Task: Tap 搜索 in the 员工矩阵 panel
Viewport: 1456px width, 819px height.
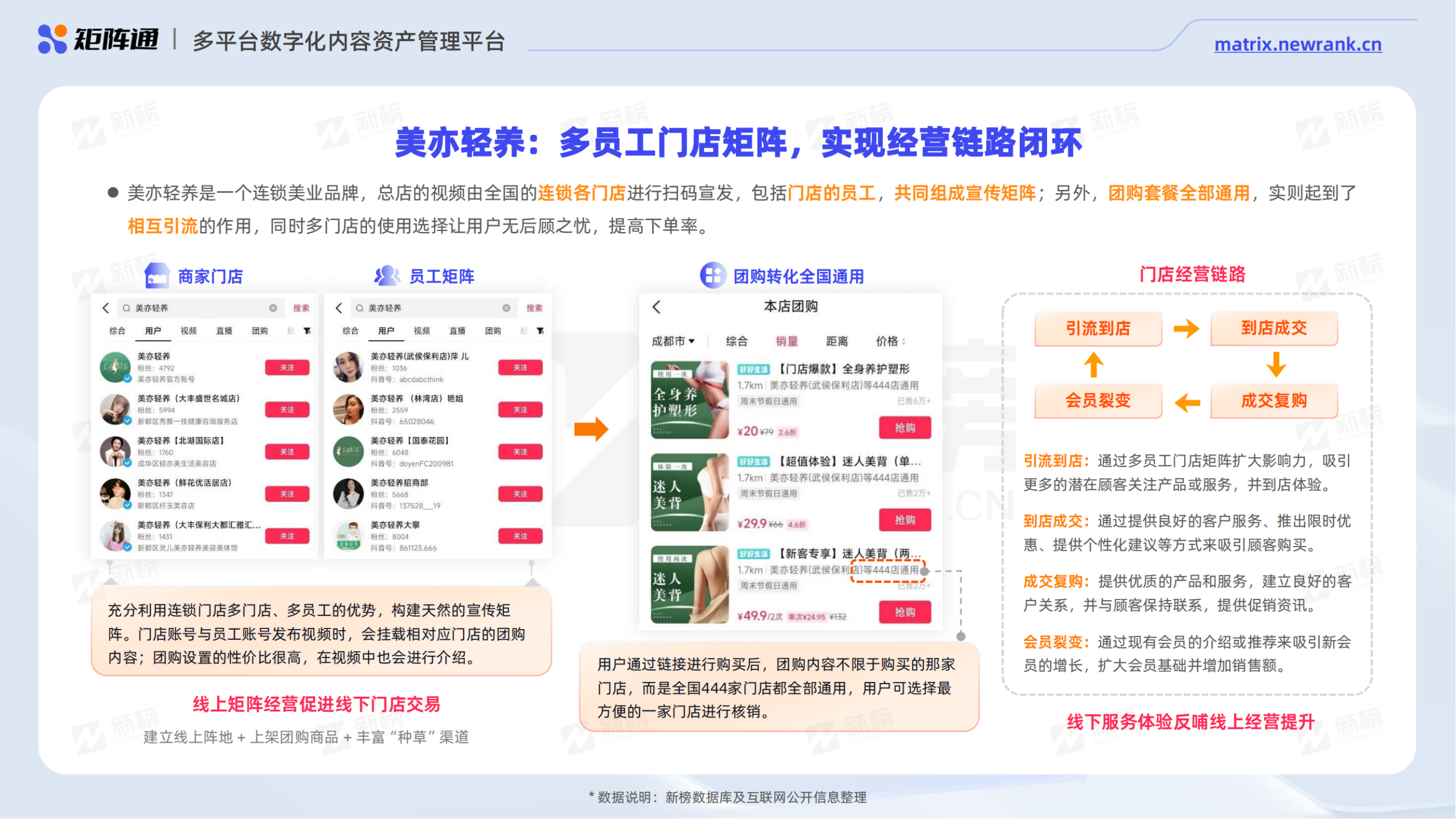Action: pyautogui.click(x=534, y=308)
